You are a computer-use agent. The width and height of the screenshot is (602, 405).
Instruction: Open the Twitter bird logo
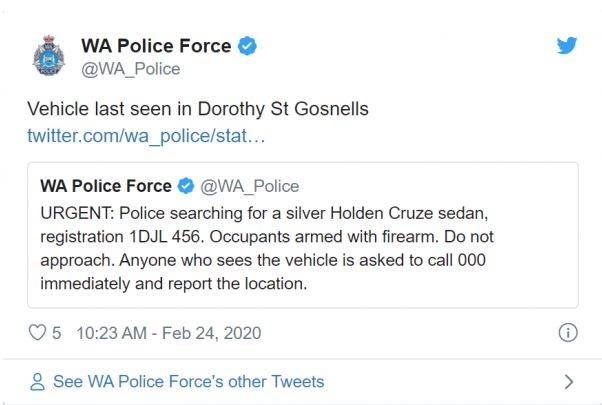pos(567,45)
